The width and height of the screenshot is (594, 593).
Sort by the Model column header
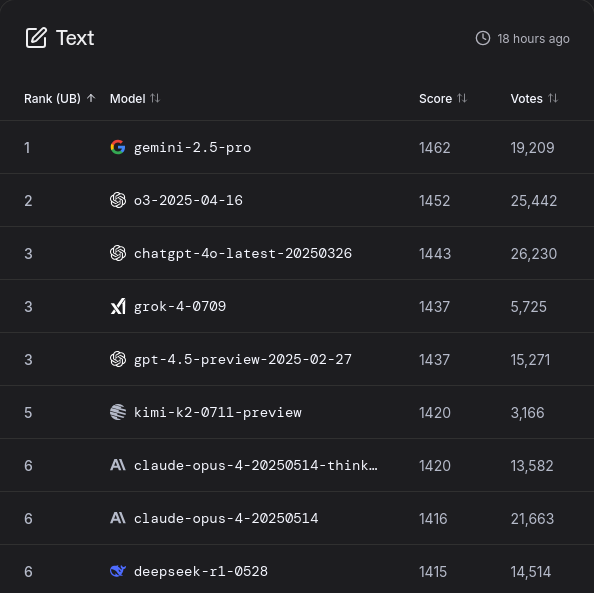(135, 99)
